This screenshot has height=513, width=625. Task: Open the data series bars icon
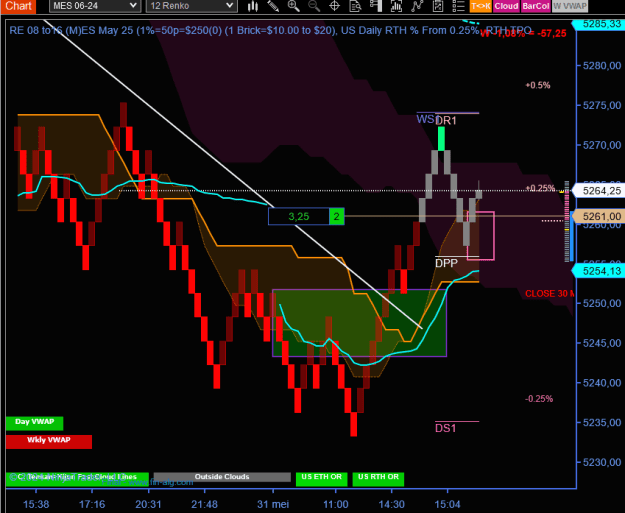tap(396, 6)
